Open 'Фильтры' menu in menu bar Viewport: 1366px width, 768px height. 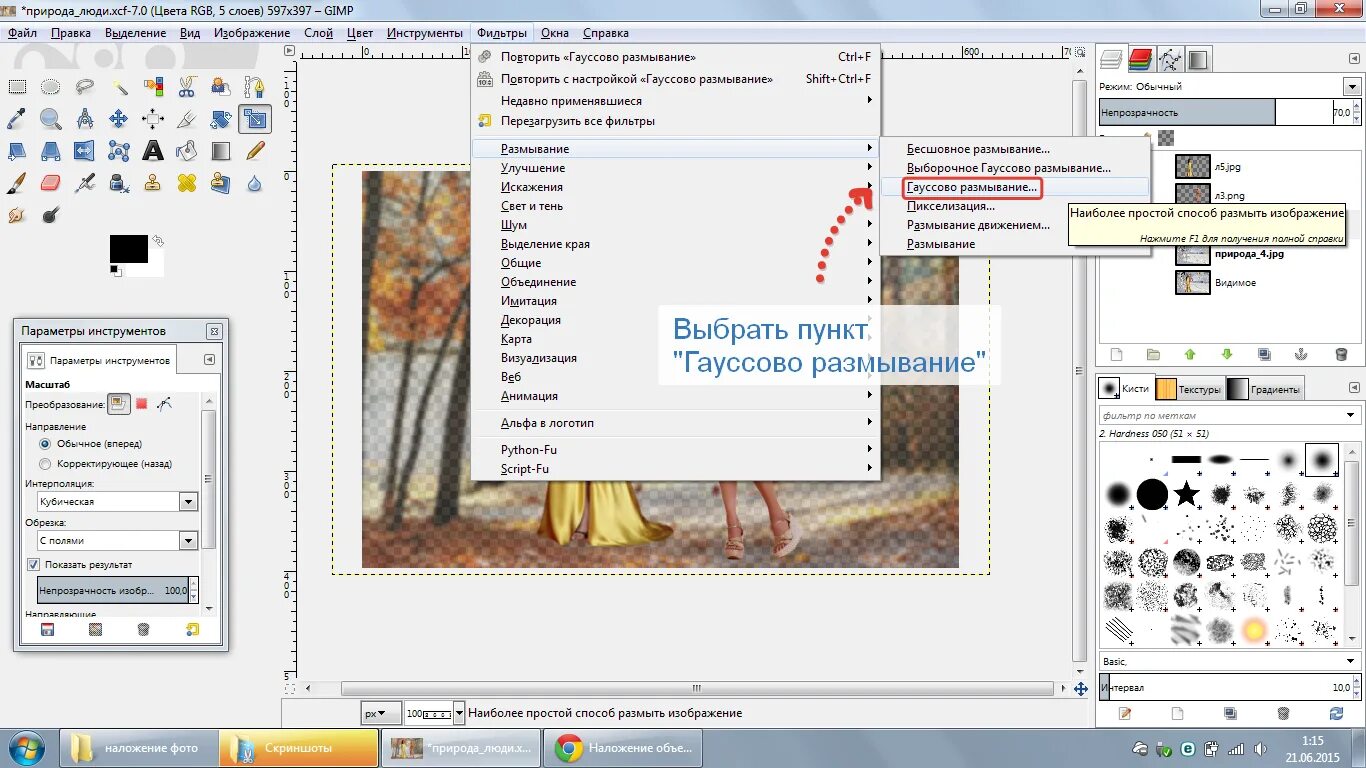point(501,32)
